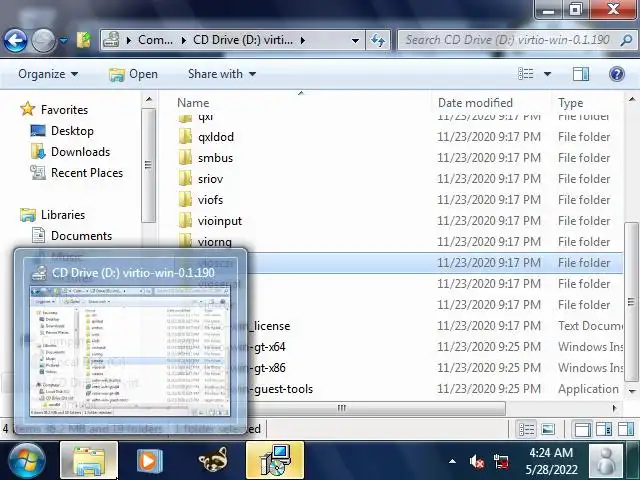Click the first pane layout icon in status bar
The height and width of the screenshot is (480, 640).
coord(582,429)
